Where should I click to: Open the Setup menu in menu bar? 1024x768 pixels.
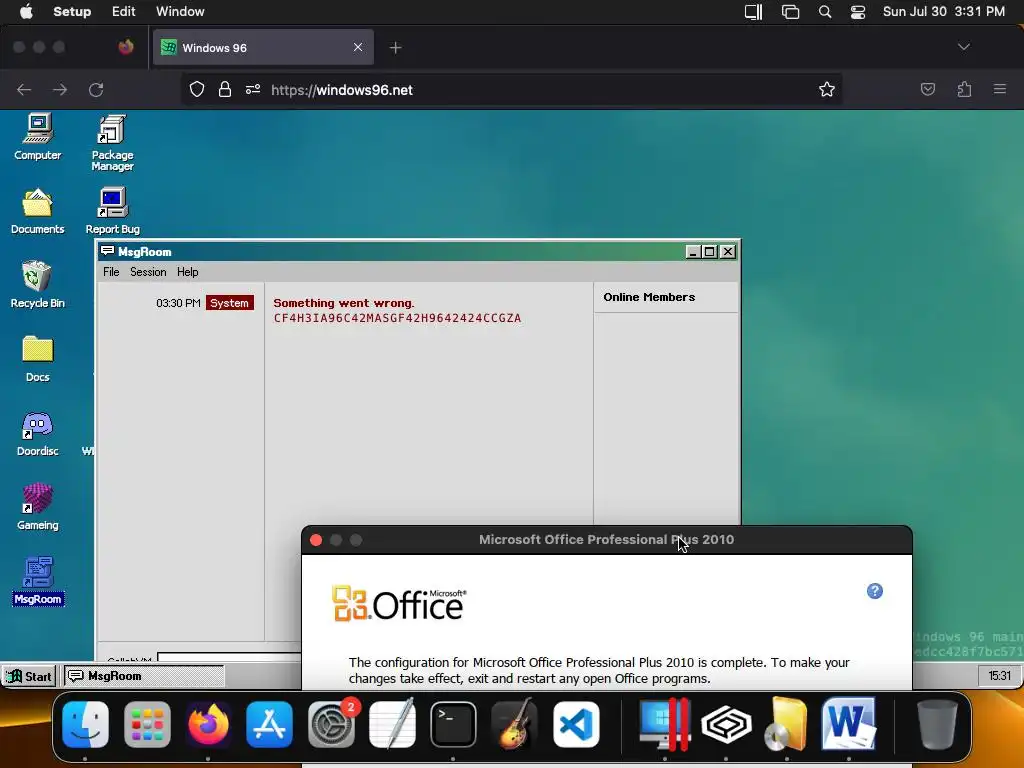(x=72, y=12)
